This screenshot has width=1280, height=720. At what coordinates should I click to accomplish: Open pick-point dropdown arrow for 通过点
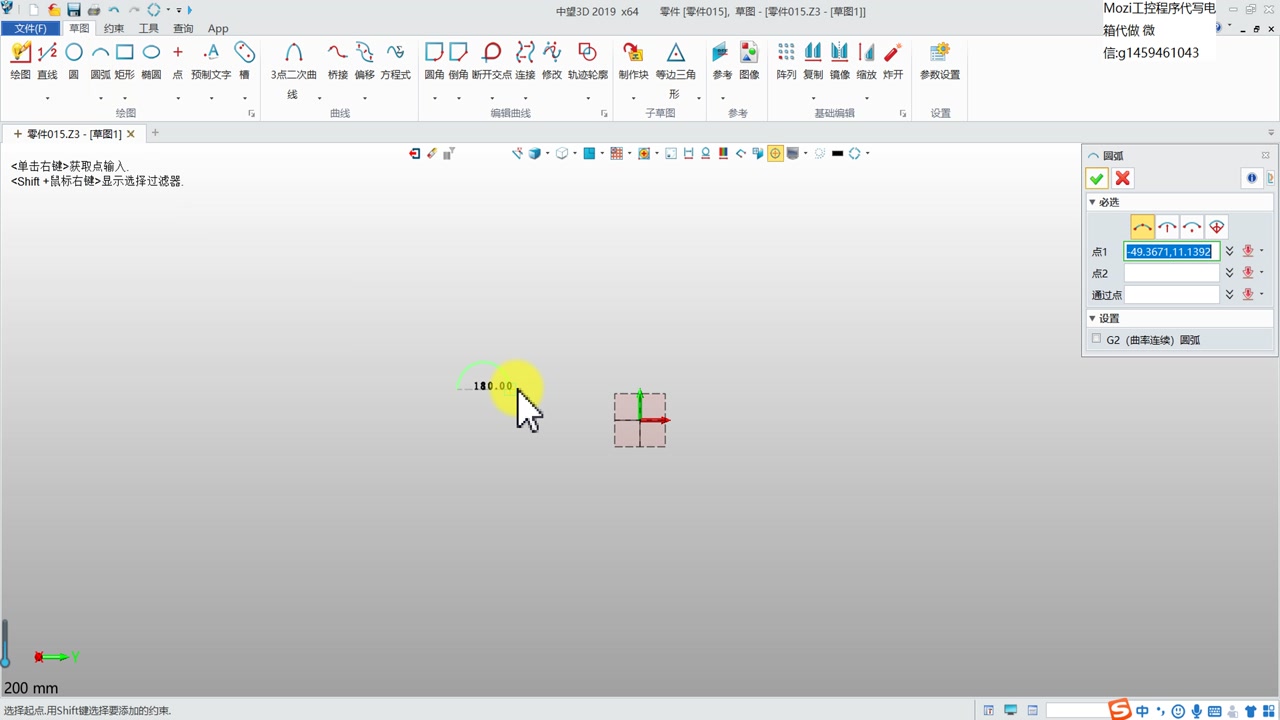[1262, 295]
